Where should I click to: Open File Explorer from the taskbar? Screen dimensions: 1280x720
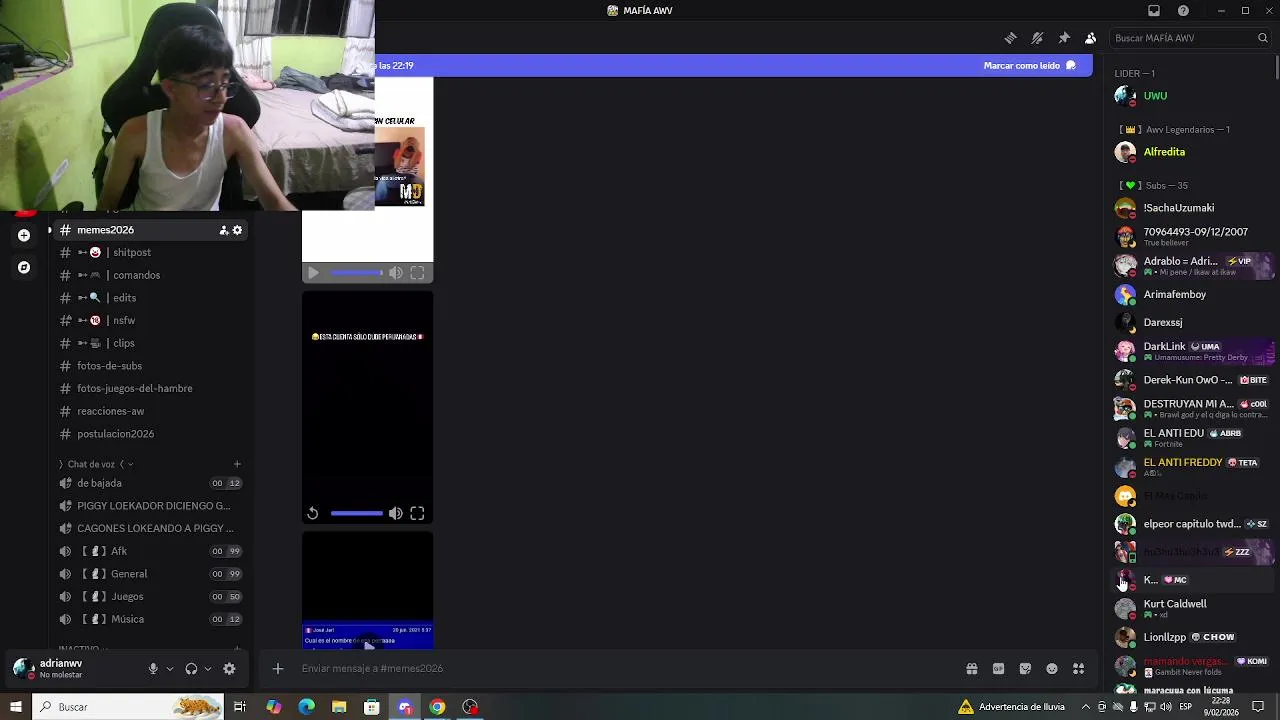(x=339, y=707)
